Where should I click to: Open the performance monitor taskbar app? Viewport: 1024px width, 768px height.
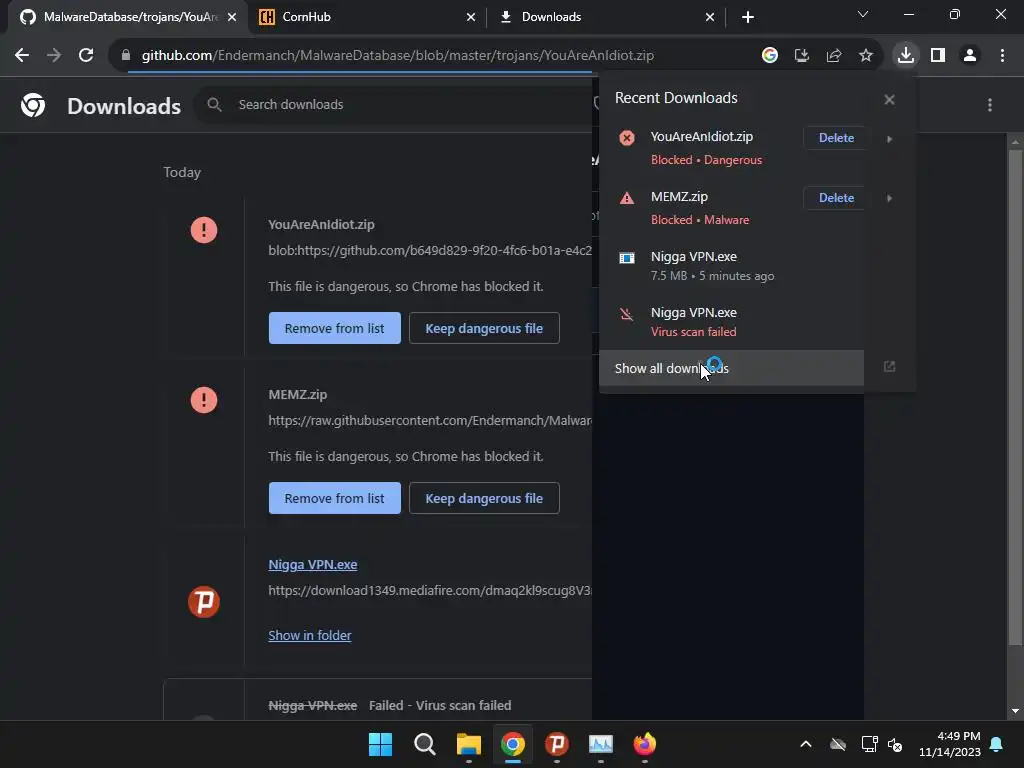click(601, 744)
